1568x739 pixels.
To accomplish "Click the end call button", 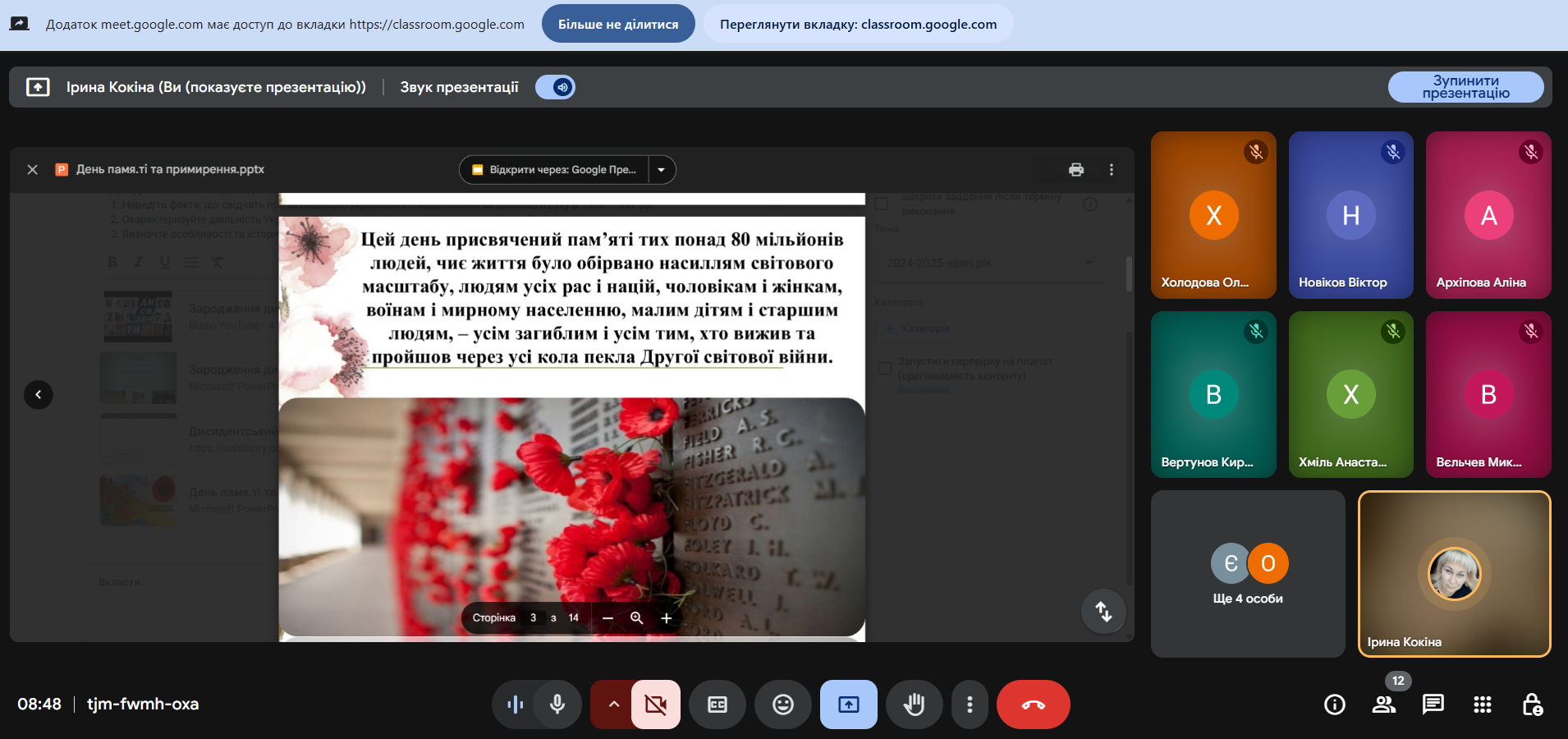I will pyautogui.click(x=1033, y=705).
